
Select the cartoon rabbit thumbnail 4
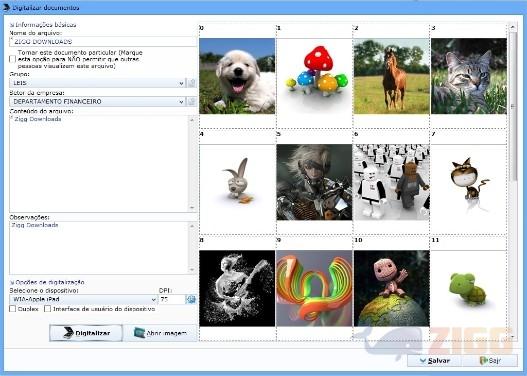coord(237,182)
